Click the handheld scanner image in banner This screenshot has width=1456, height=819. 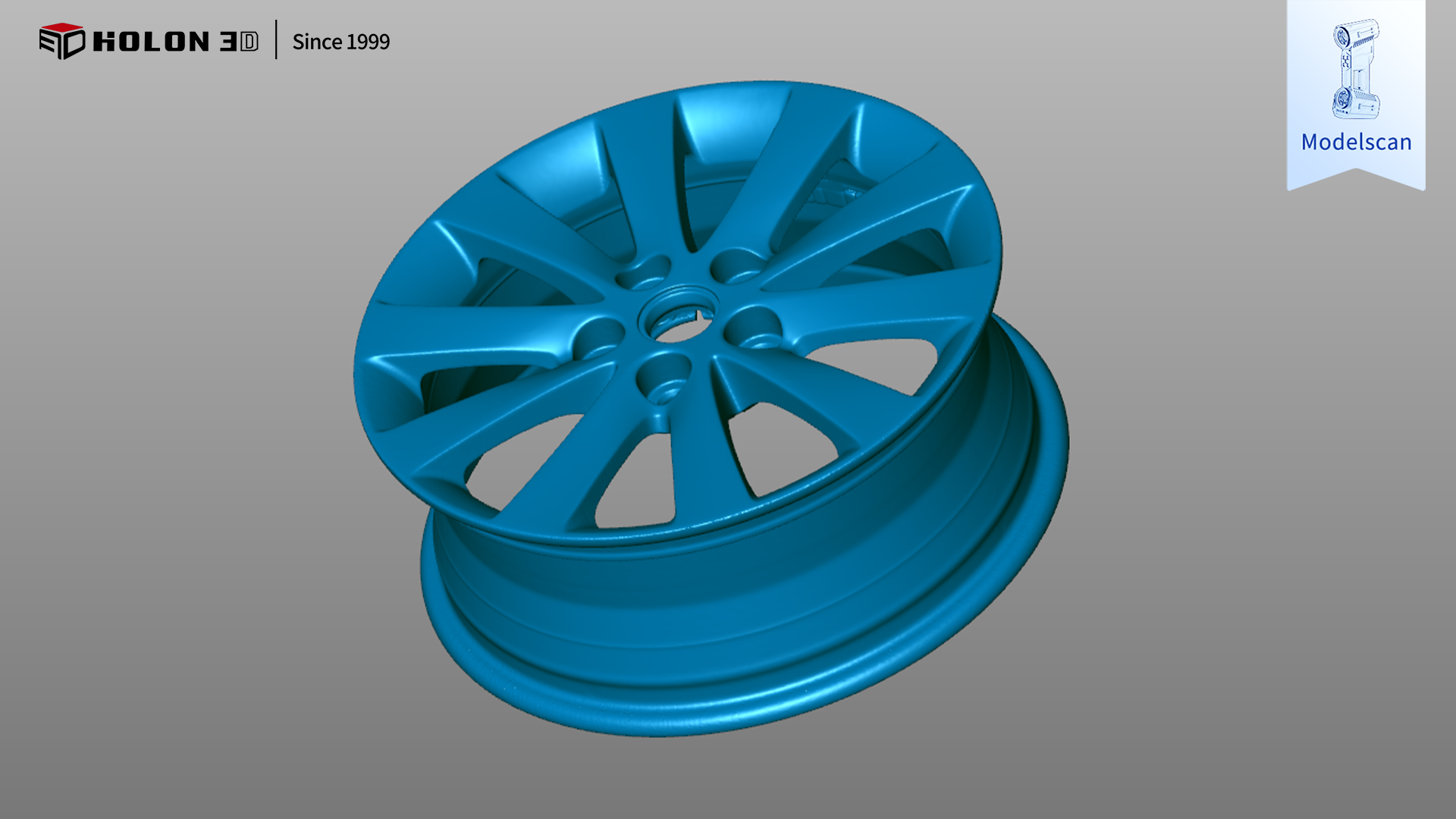tap(1355, 69)
